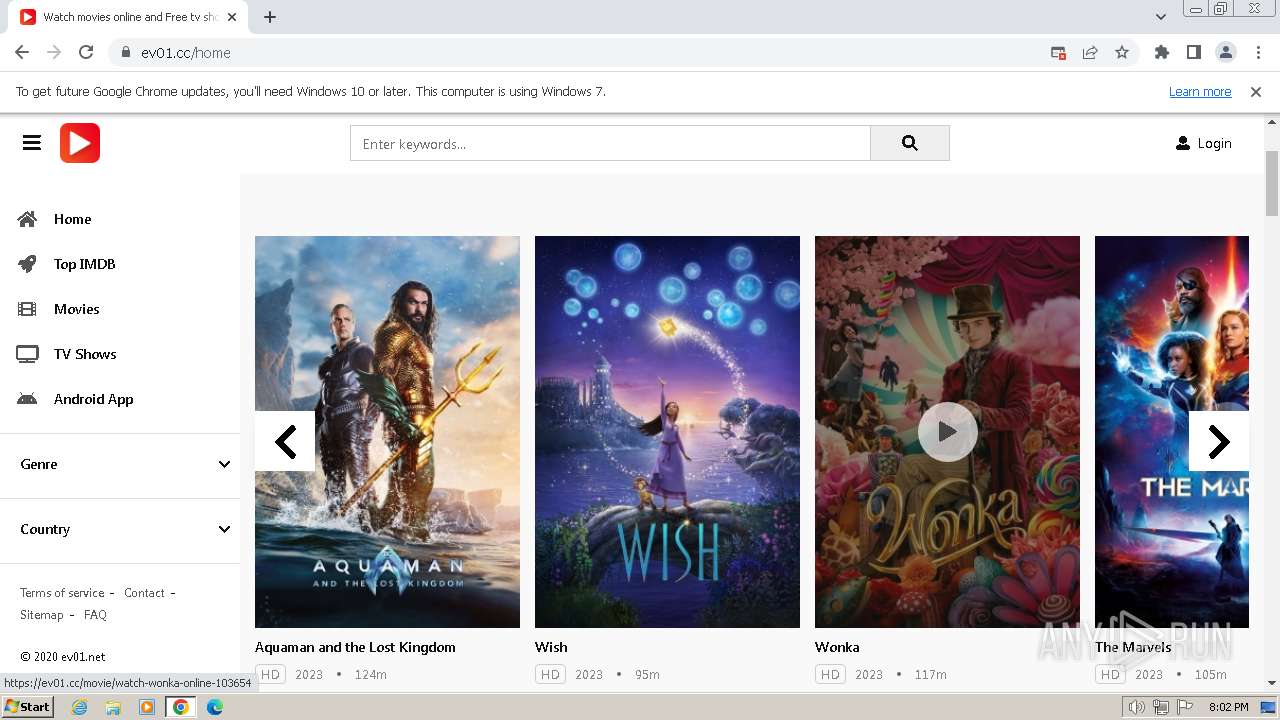
Task: Open Aquaman and the Lost Kingdom poster
Action: 387,432
